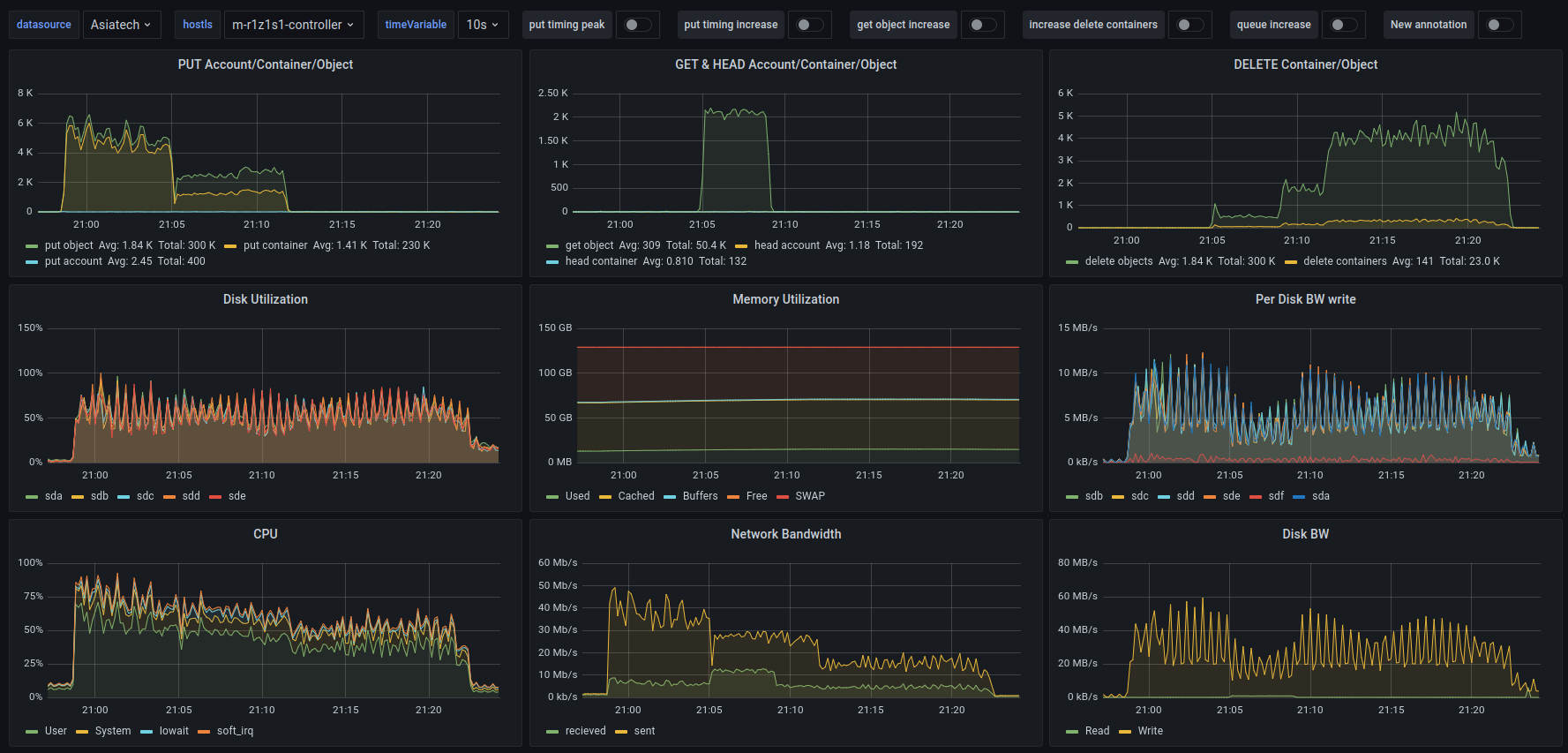This screenshot has height=753, width=1568.
Task: Click the sda legend color in Disk Utilization
Action: click(x=33, y=497)
